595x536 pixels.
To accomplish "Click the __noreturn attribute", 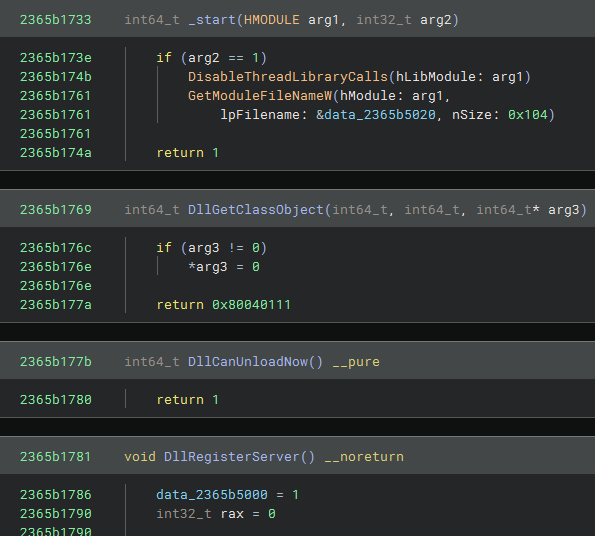I will pos(364,457).
